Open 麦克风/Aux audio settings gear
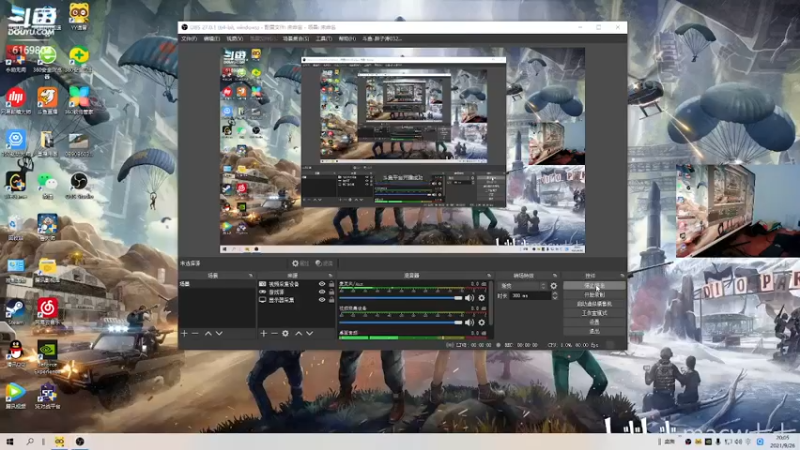This screenshot has height=450, width=800. tap(482, 298)
